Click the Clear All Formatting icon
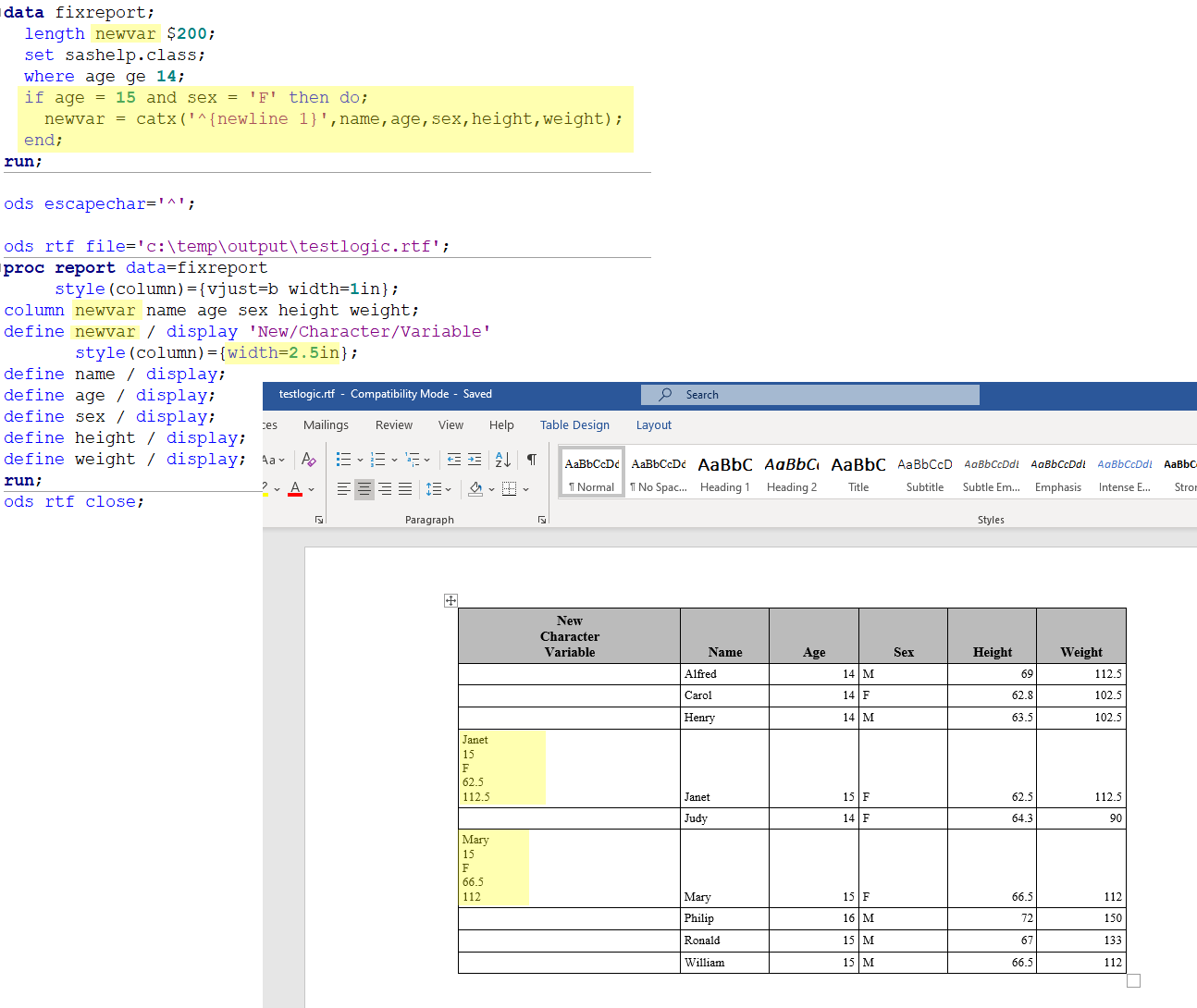1197x1008 pixels. click(x=309, y=460)
